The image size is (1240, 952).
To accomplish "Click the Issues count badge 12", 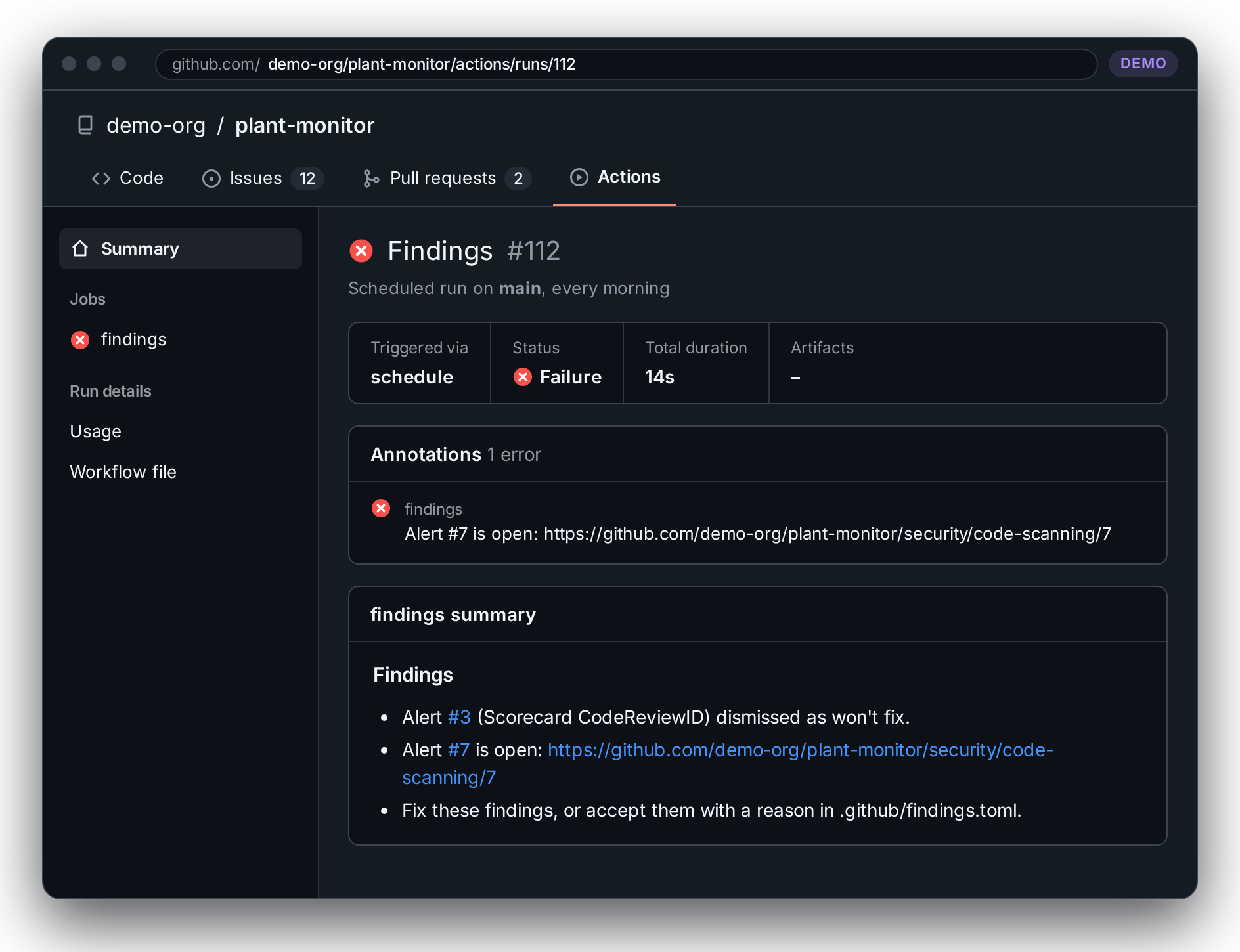I will click(x=307, y=179).
